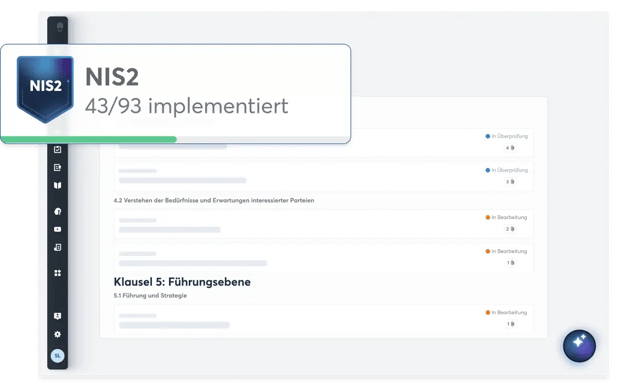The image size is (620, 390).
Task: Open the badge showing 3 documents
Action: pyautogui.click(x=510, y=182)
